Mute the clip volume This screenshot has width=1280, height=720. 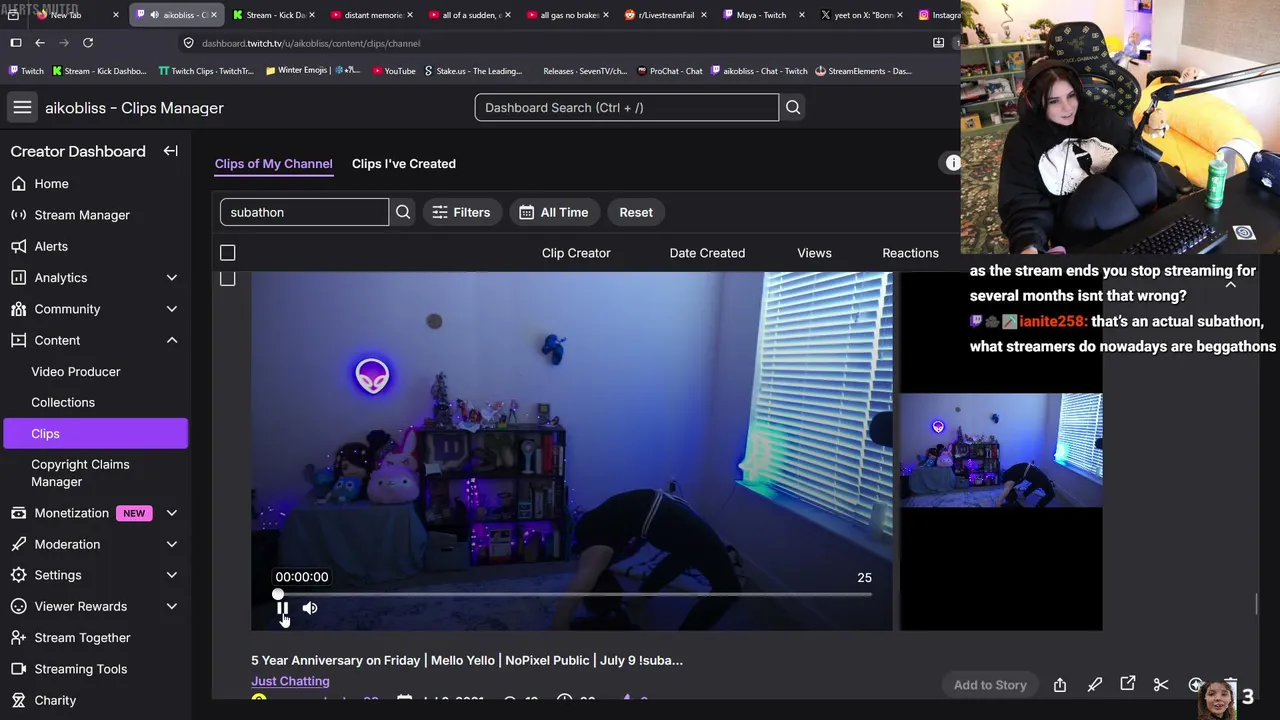[310, 608]
